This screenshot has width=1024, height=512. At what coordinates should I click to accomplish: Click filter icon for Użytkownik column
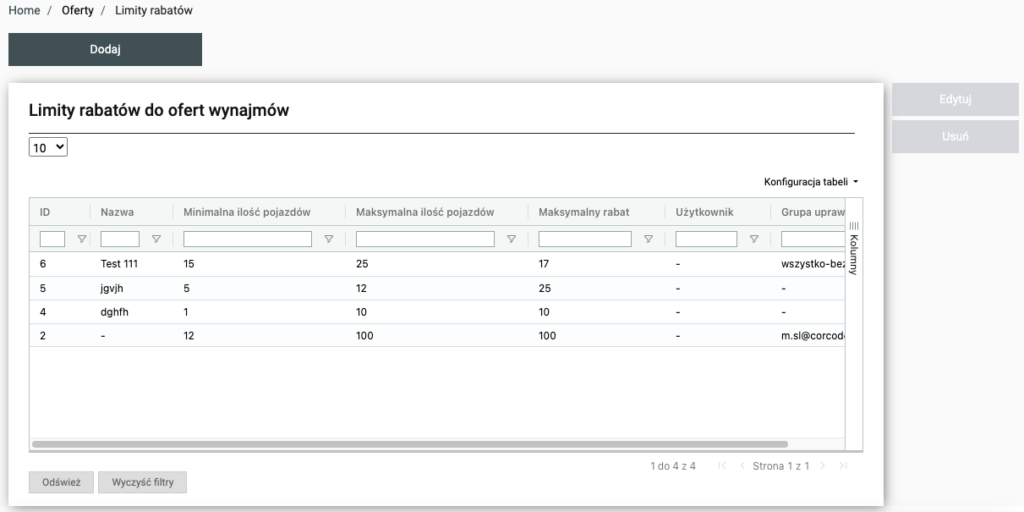754,239
